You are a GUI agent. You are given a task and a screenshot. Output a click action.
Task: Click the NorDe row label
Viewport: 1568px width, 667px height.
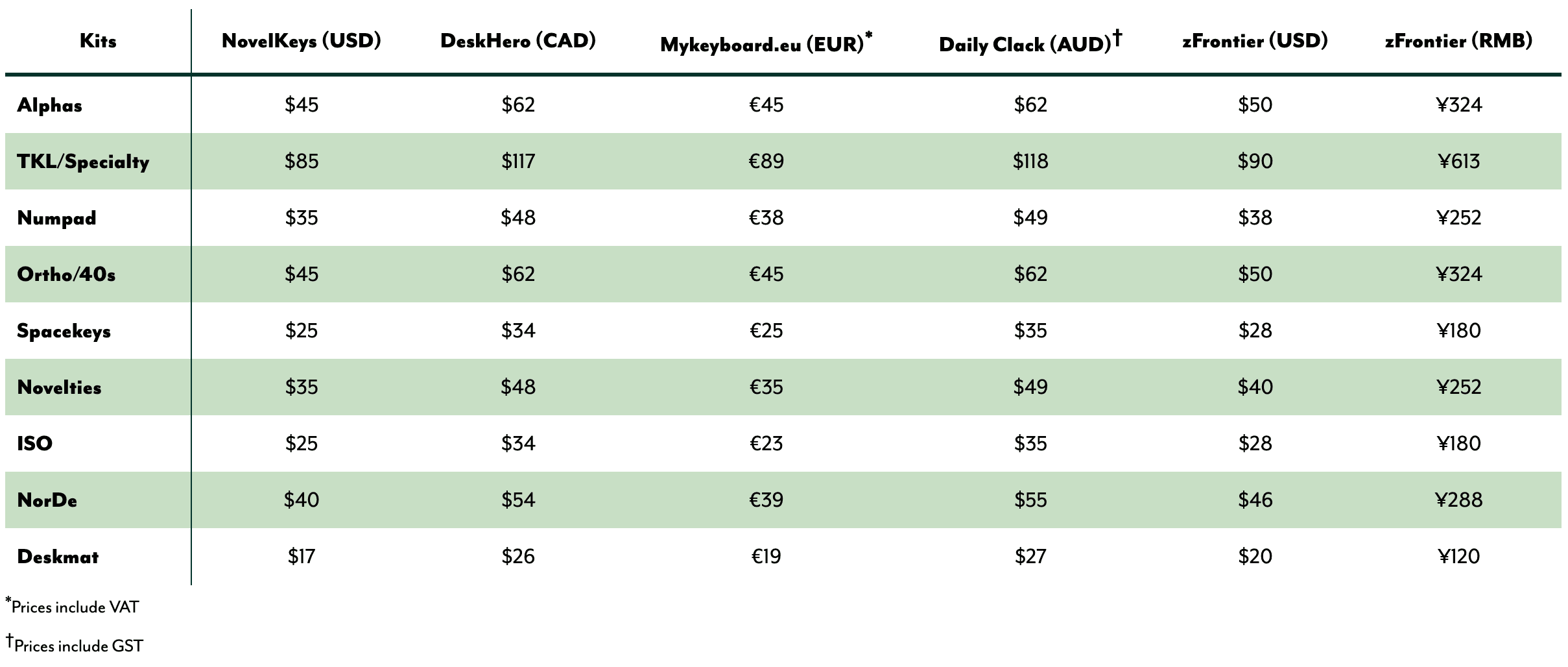tap(47, 500)
